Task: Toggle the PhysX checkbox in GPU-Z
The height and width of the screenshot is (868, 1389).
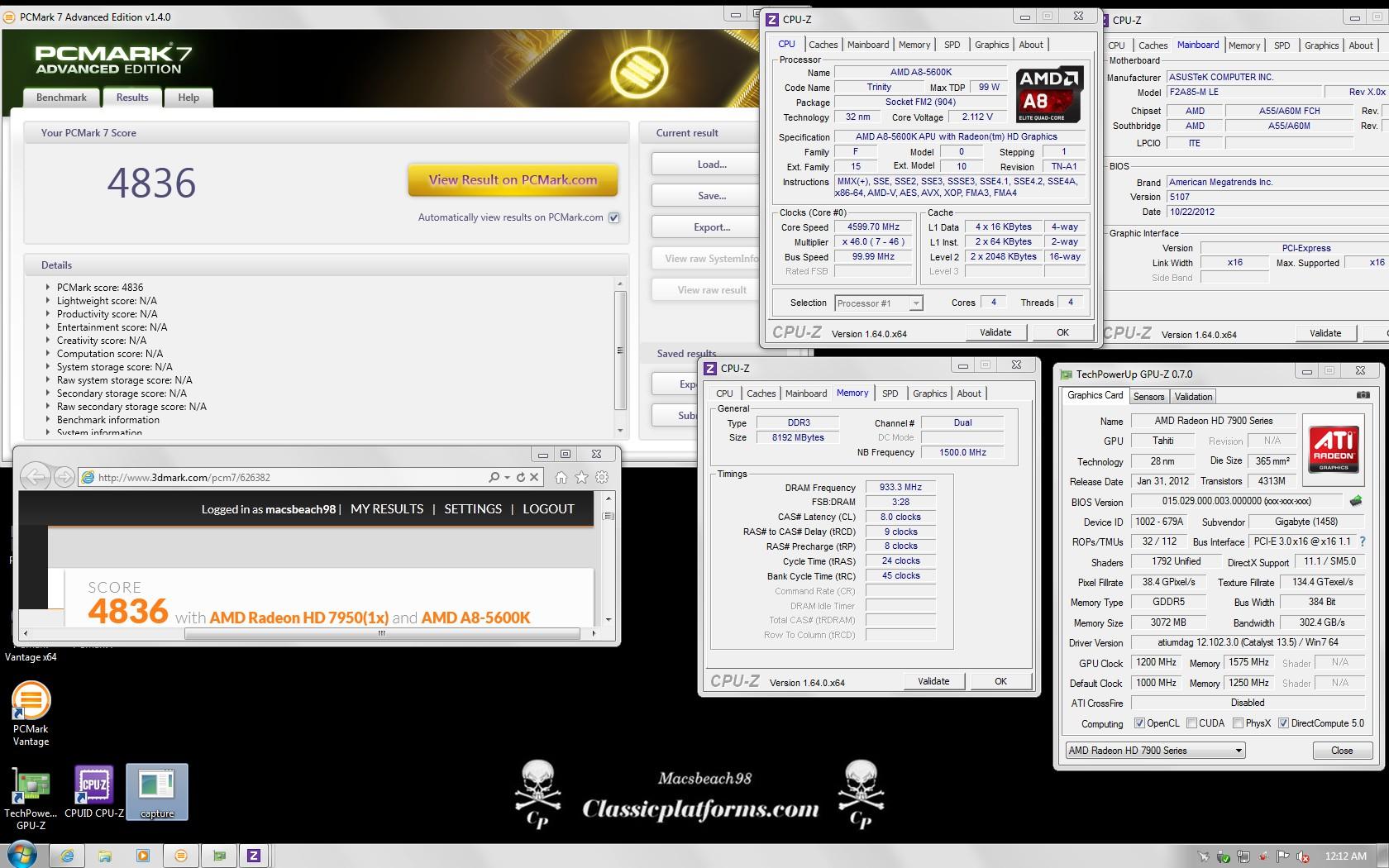Action: (1238, 723)
